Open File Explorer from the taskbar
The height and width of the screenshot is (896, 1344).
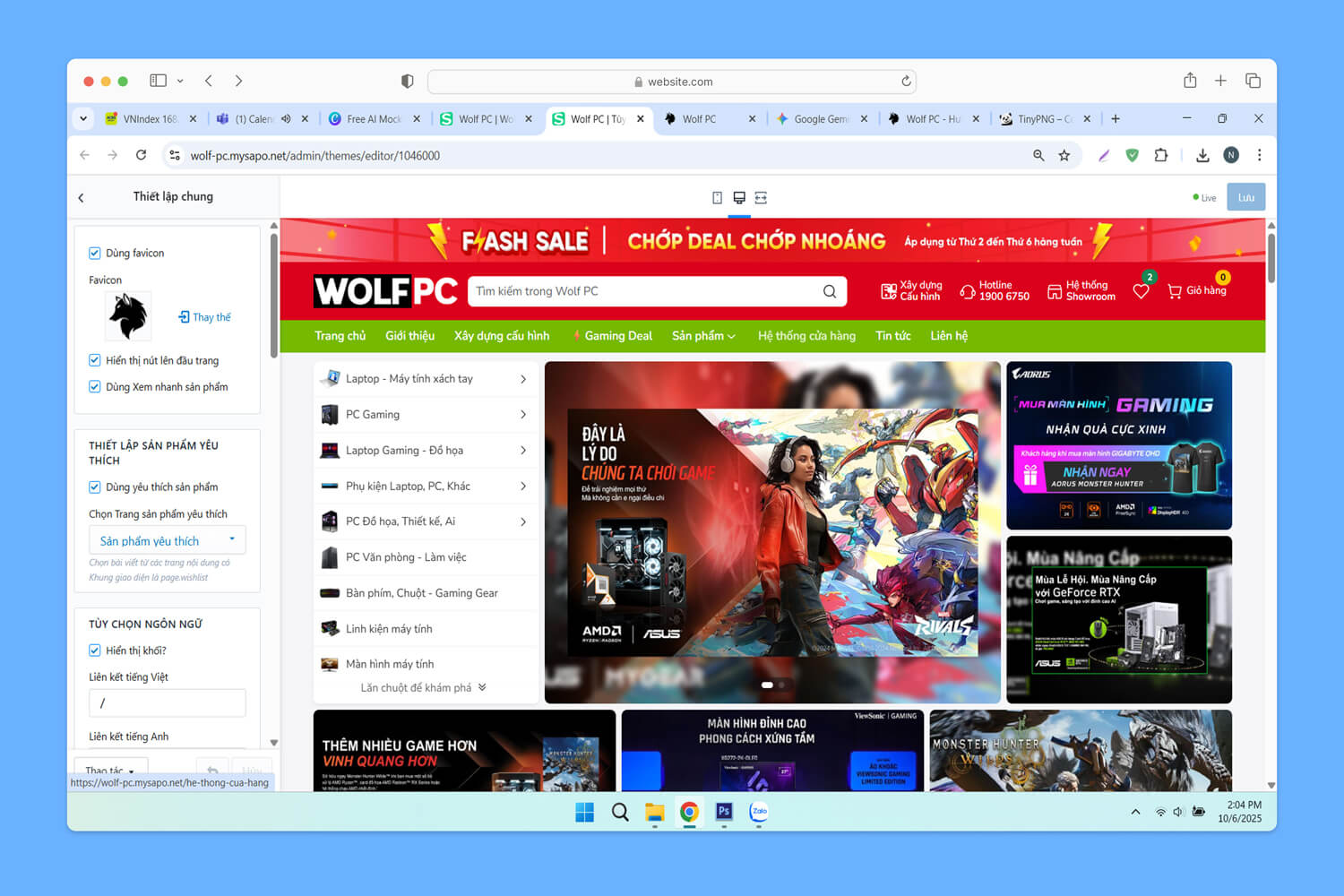click(x=654, y=812)
